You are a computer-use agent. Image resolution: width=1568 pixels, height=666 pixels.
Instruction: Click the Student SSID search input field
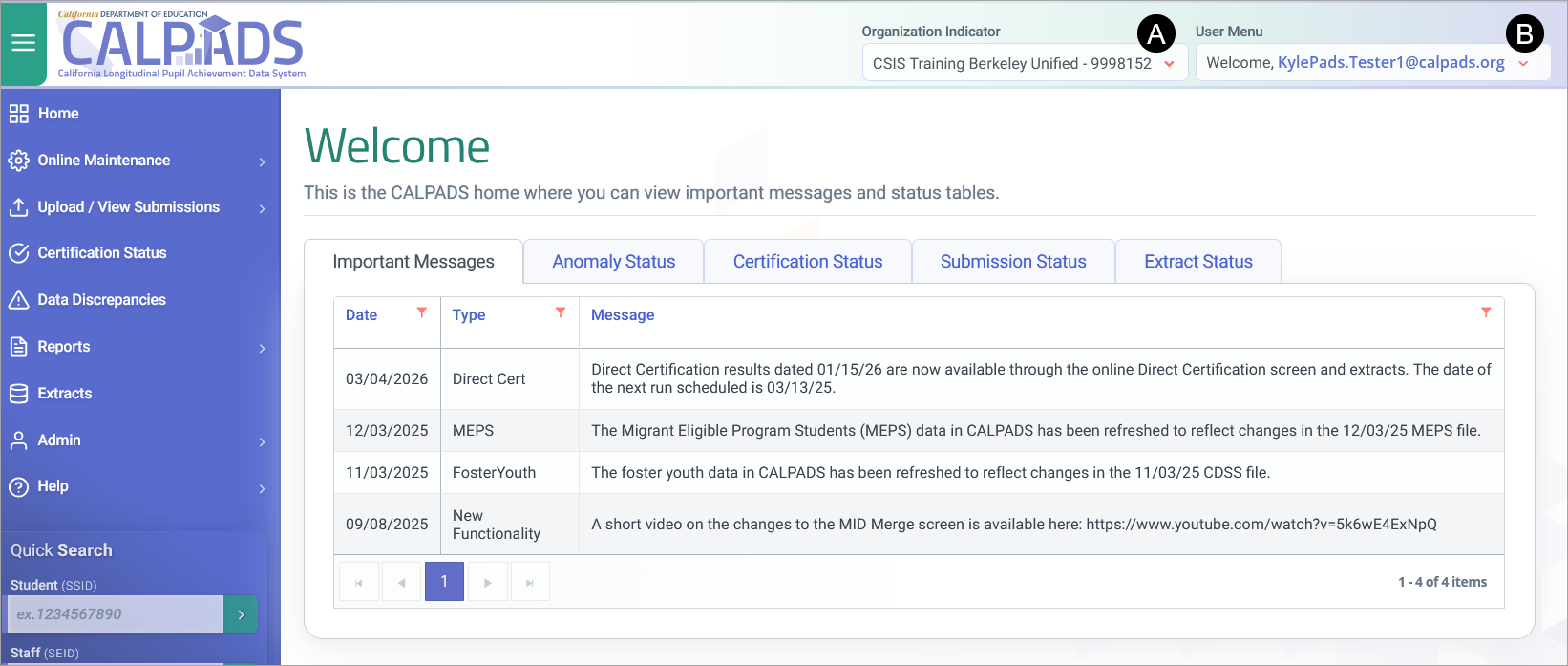click(116, 614)
